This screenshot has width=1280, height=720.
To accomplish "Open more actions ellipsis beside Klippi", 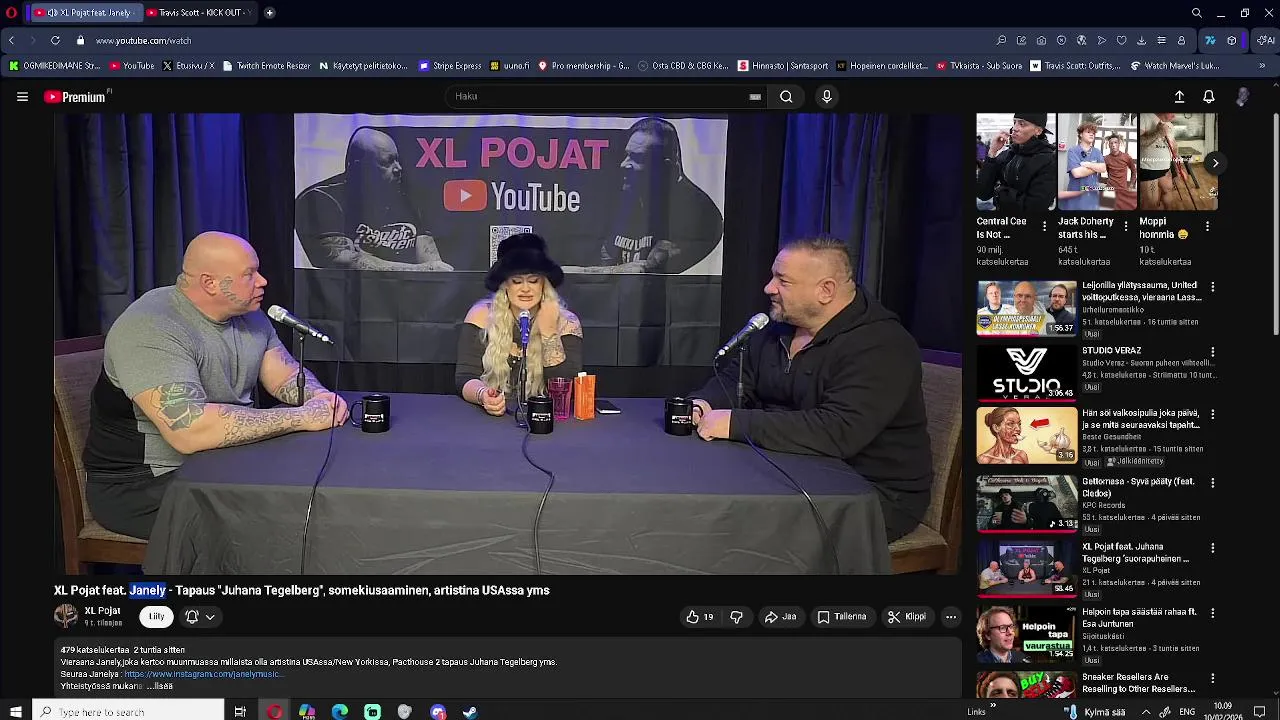I will click(x=951, y=617).
